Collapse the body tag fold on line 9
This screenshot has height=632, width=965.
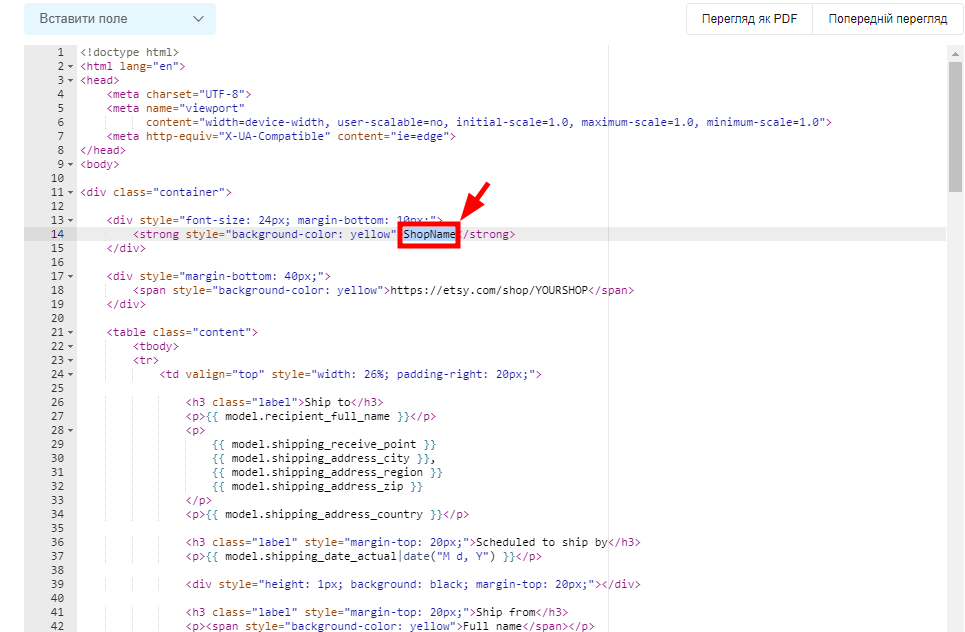(70, 164)
